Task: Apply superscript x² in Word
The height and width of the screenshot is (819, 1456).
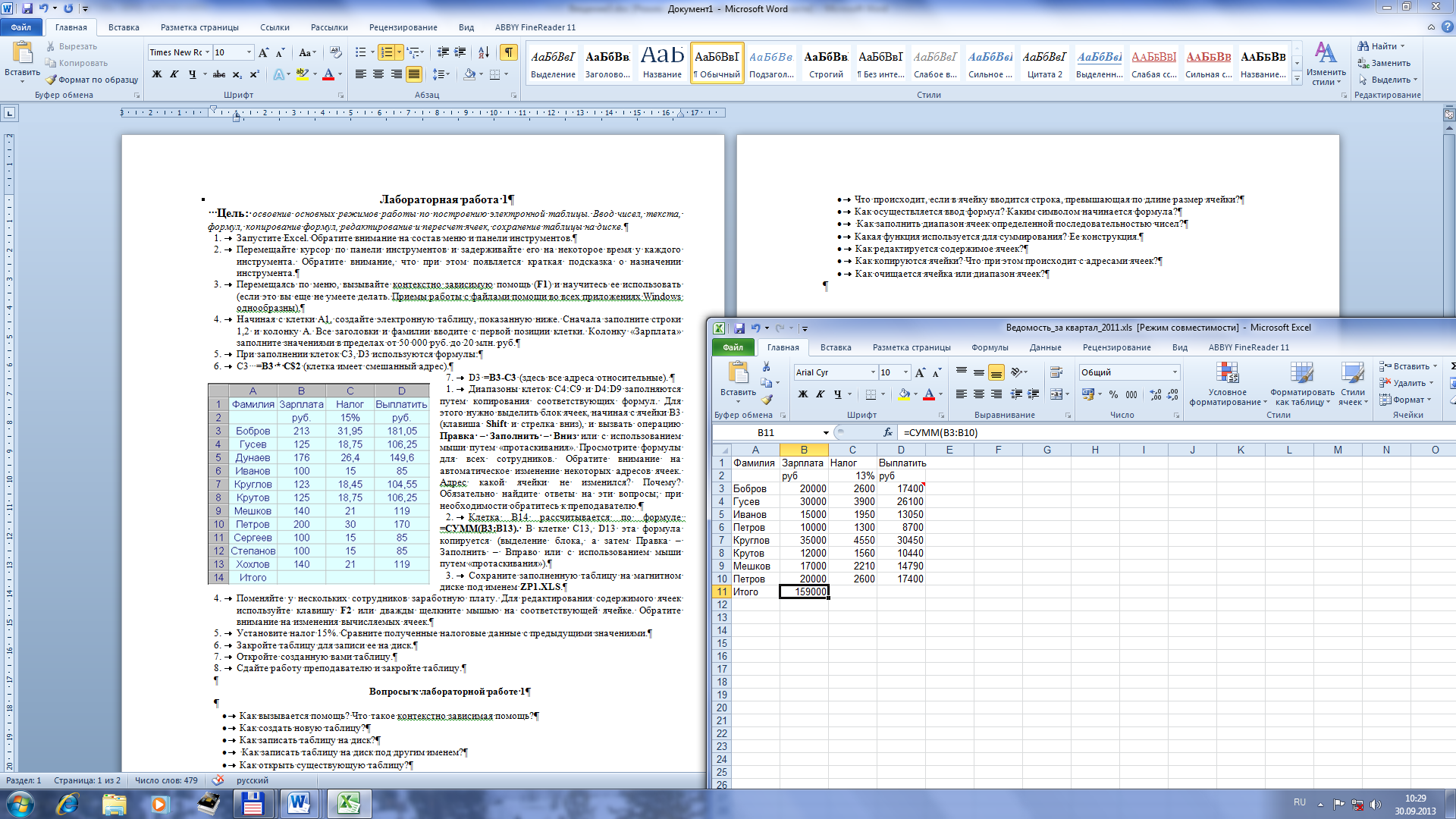Action: (x=254, y=74)
